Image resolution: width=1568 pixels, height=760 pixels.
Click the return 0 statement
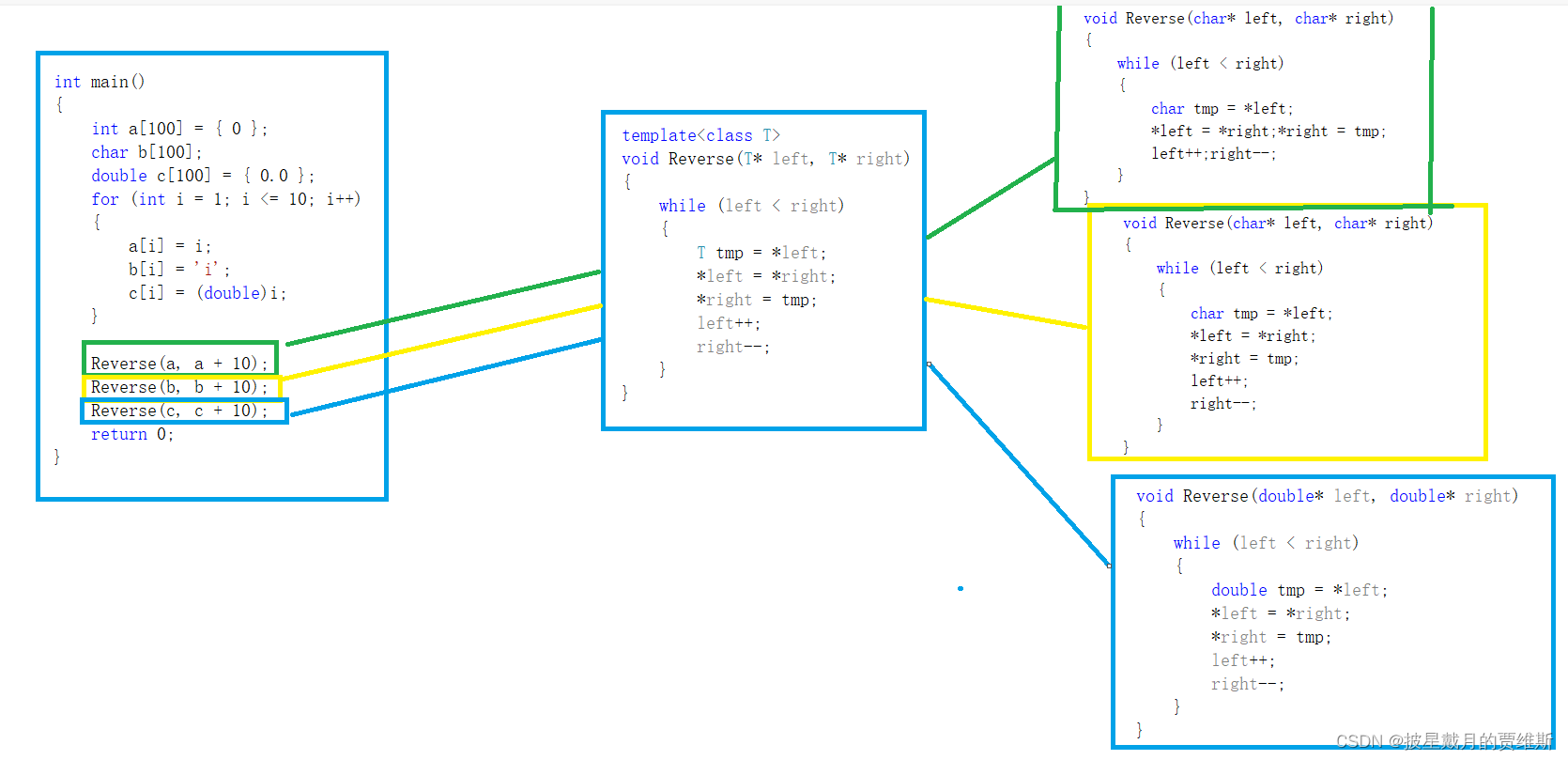click(132, 434)
